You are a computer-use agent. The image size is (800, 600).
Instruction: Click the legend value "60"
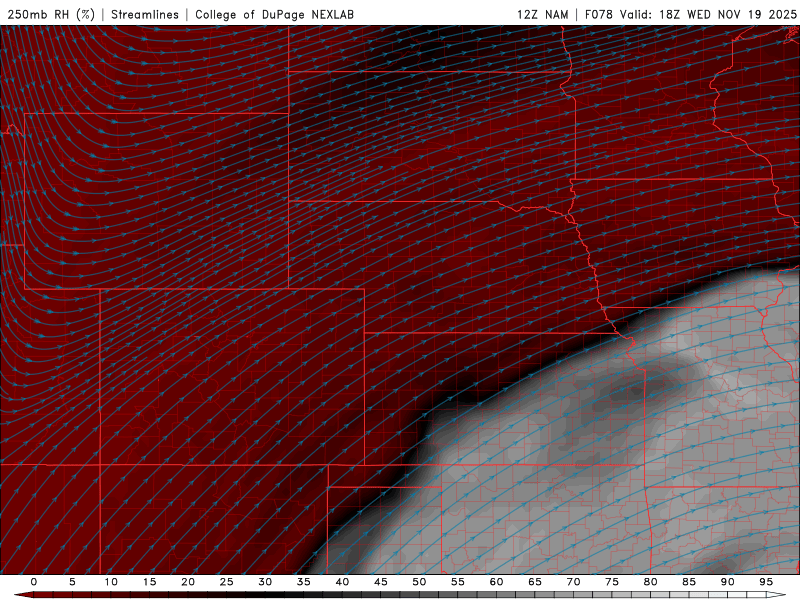[x=496, y=582]
